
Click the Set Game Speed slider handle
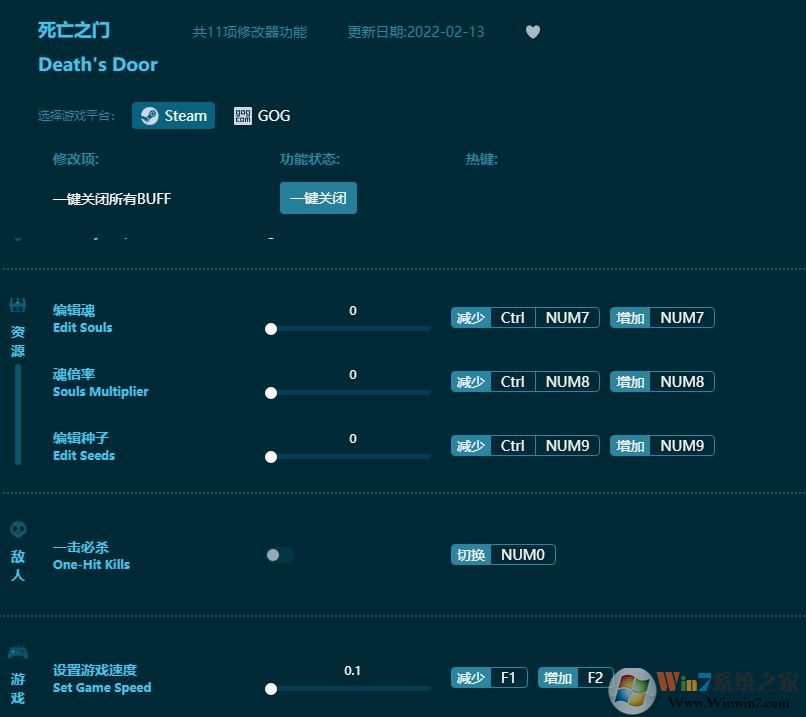271,689
